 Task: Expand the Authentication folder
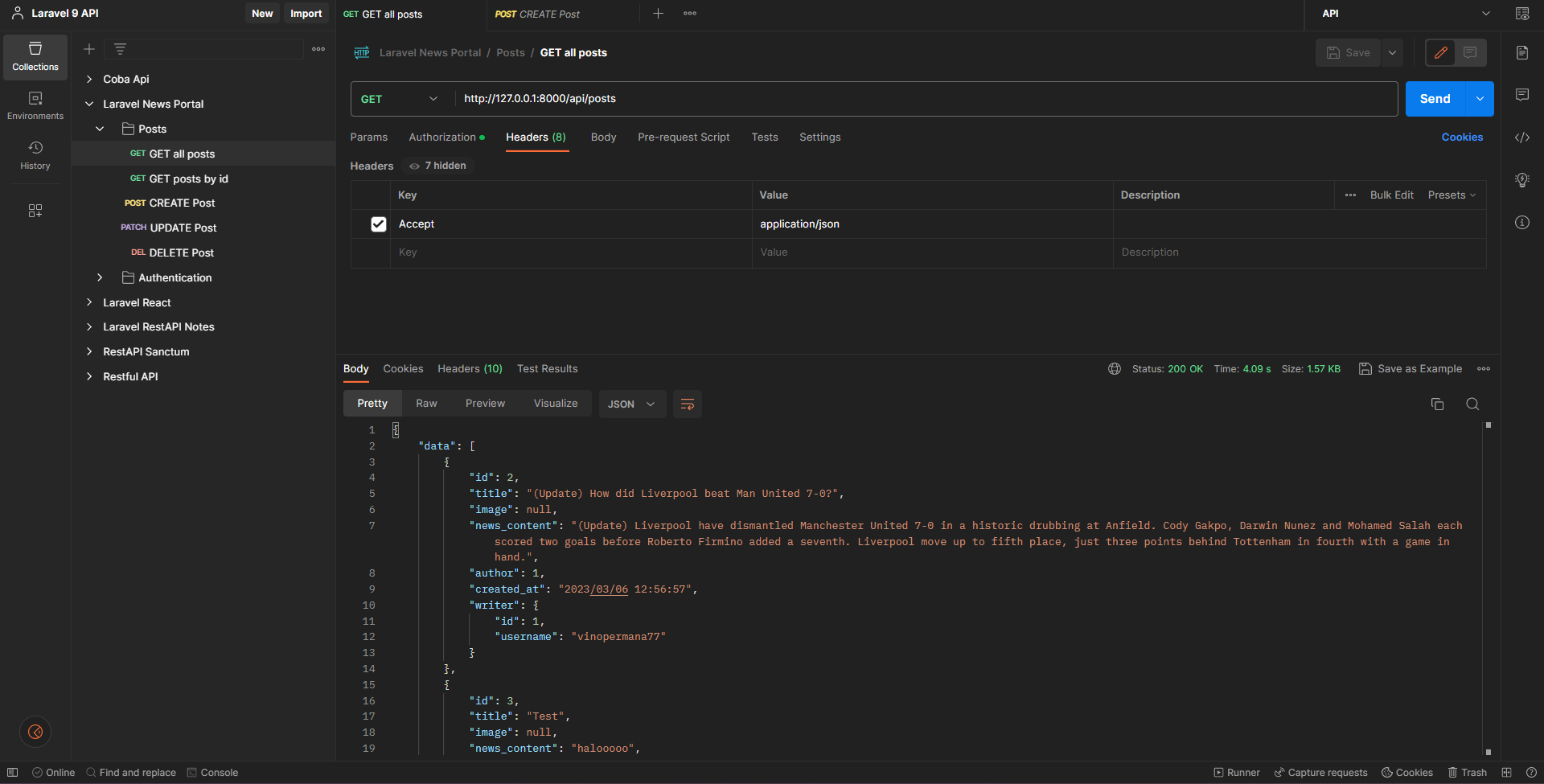tap(100, 277)
